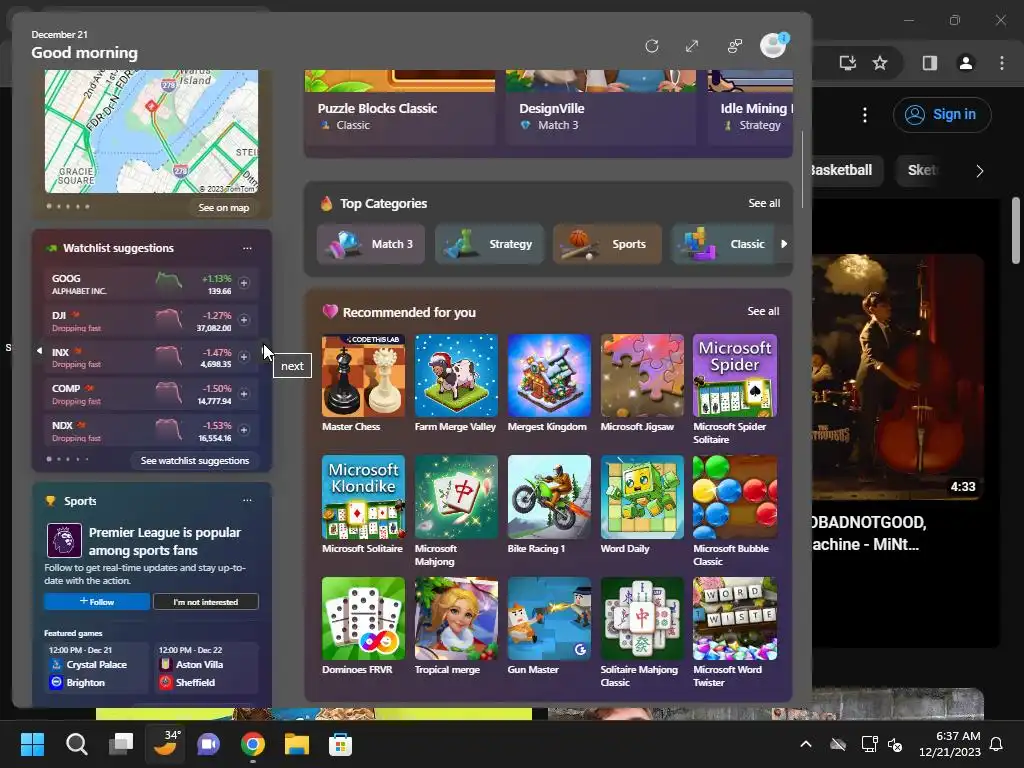Open Watchlist suggestions more options
The image size is (1024, 768).
[x=247, y=248]
